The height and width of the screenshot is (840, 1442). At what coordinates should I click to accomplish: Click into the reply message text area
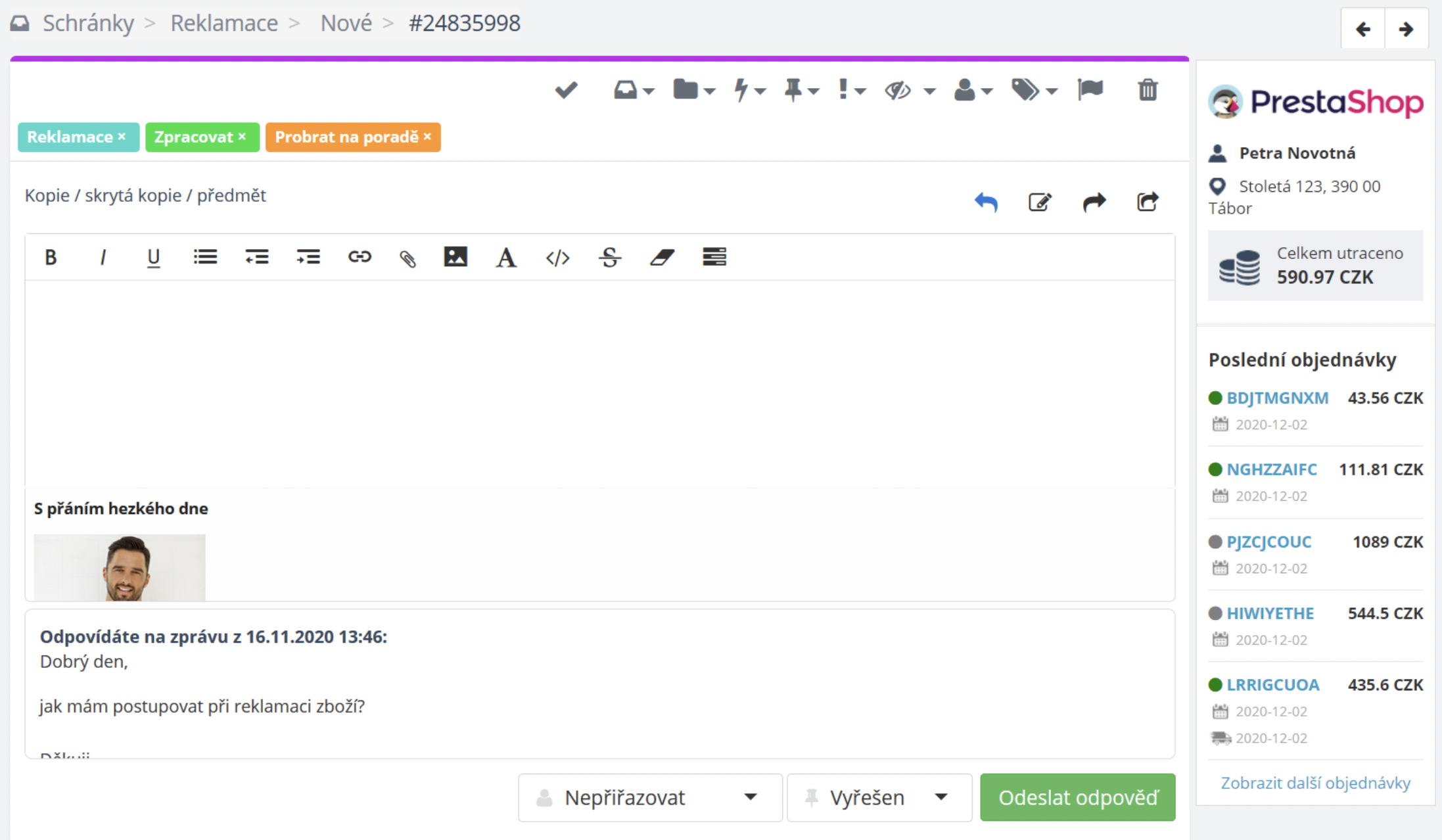(x=598, y=385)
